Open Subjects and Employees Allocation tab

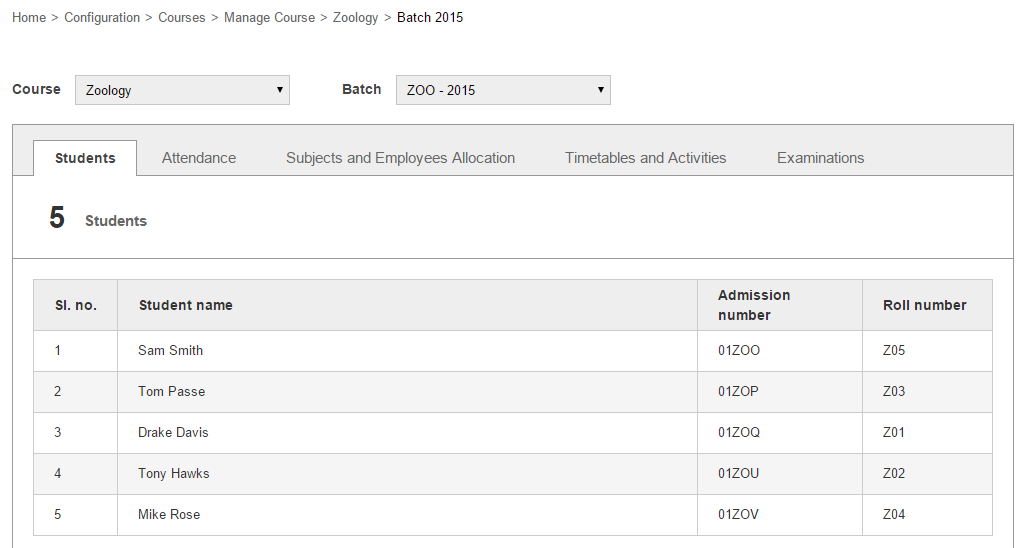click(x=400, y=158)
